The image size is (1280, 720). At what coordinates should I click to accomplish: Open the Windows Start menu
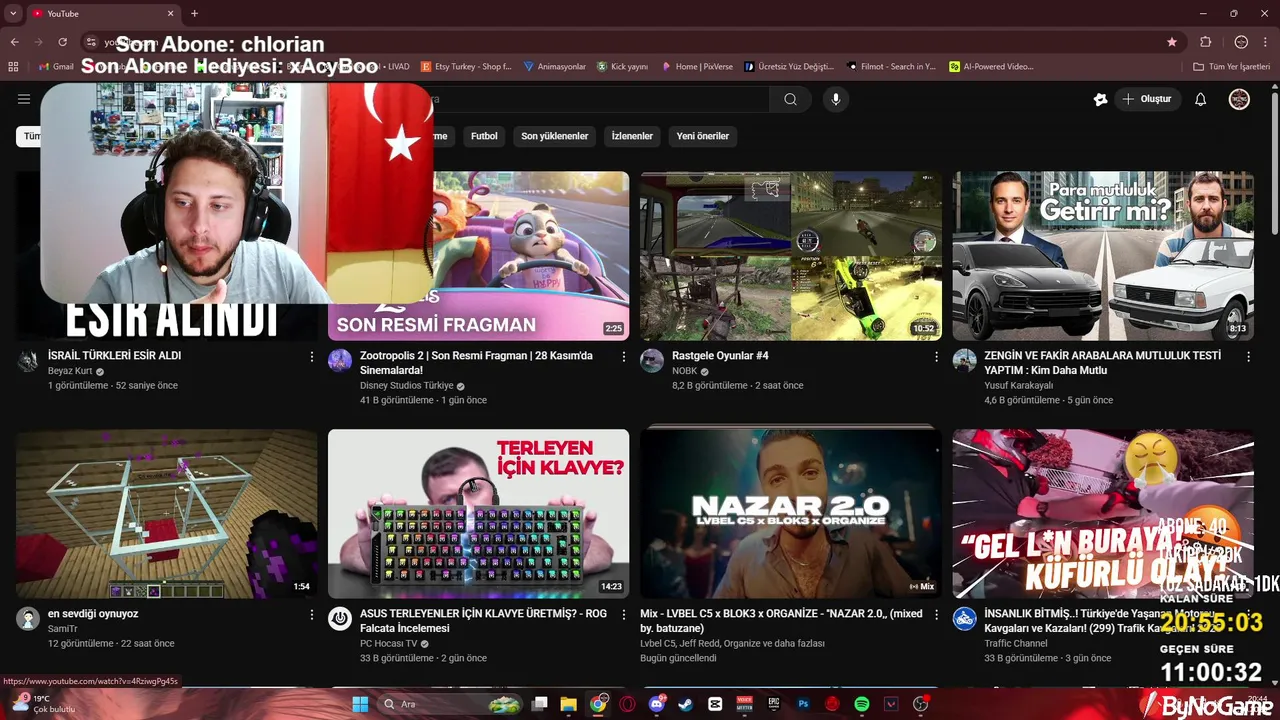click(360, 704)
